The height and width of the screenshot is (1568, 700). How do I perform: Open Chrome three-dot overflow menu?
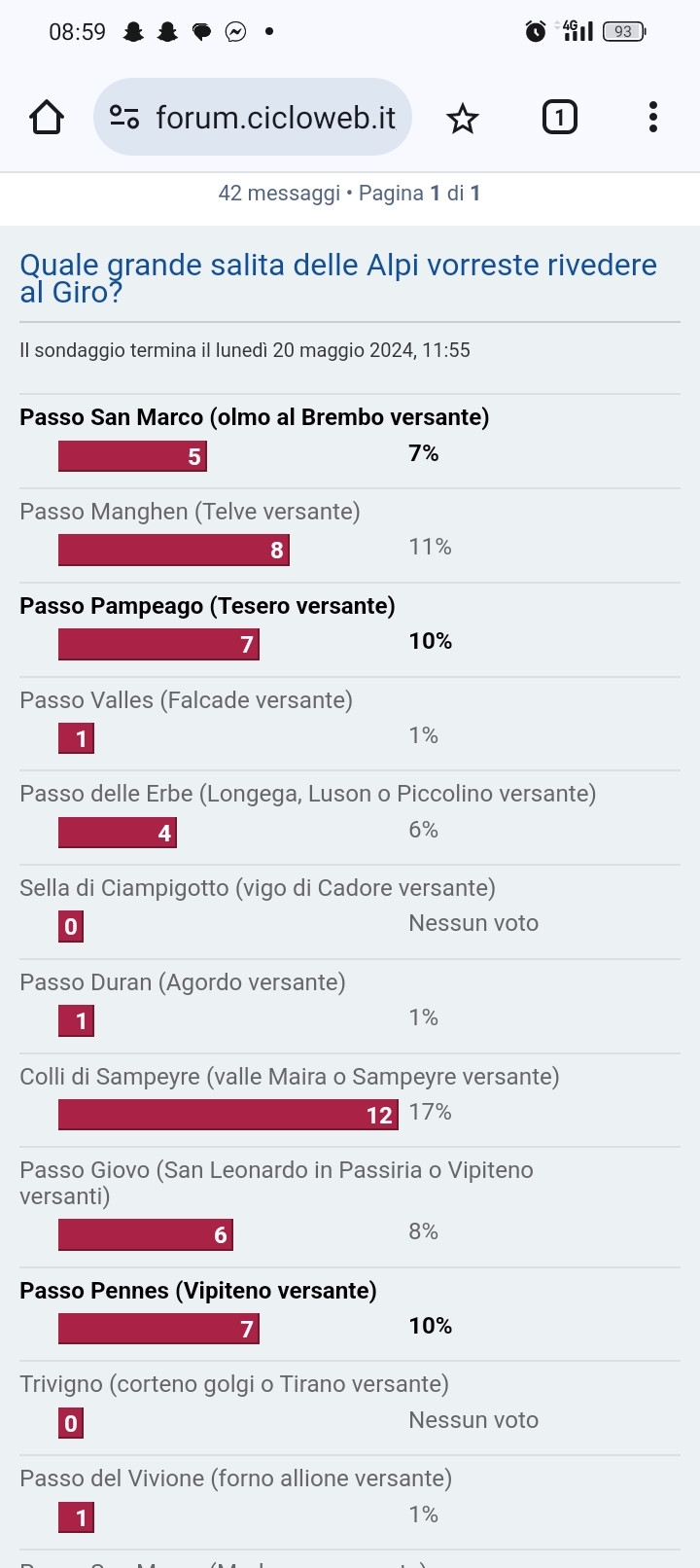point(652,118)
